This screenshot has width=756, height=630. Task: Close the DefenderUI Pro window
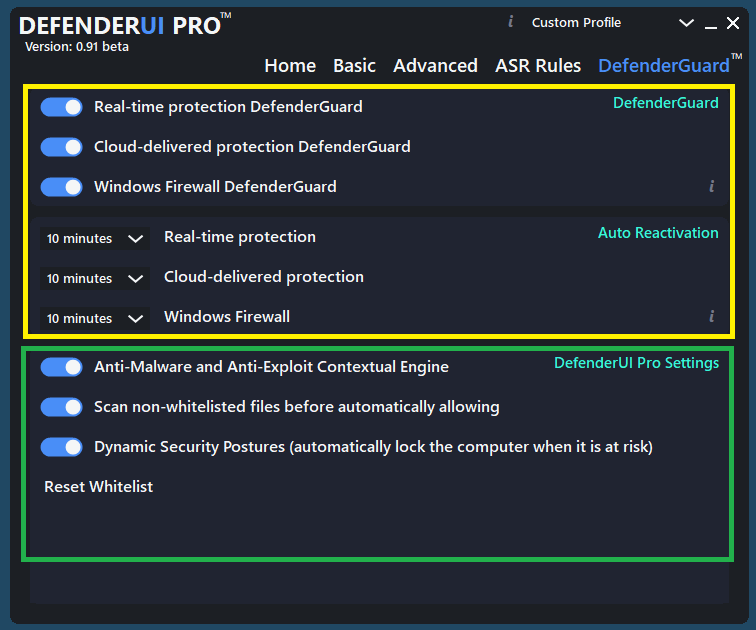(732, 23)
